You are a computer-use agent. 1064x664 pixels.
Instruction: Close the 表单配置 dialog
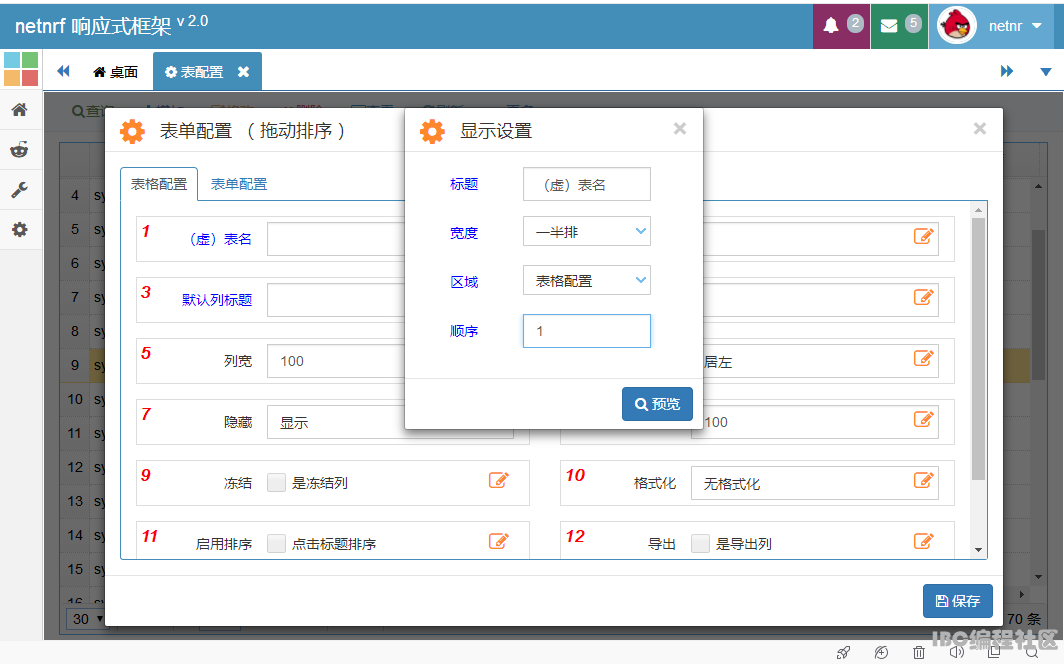980,129
